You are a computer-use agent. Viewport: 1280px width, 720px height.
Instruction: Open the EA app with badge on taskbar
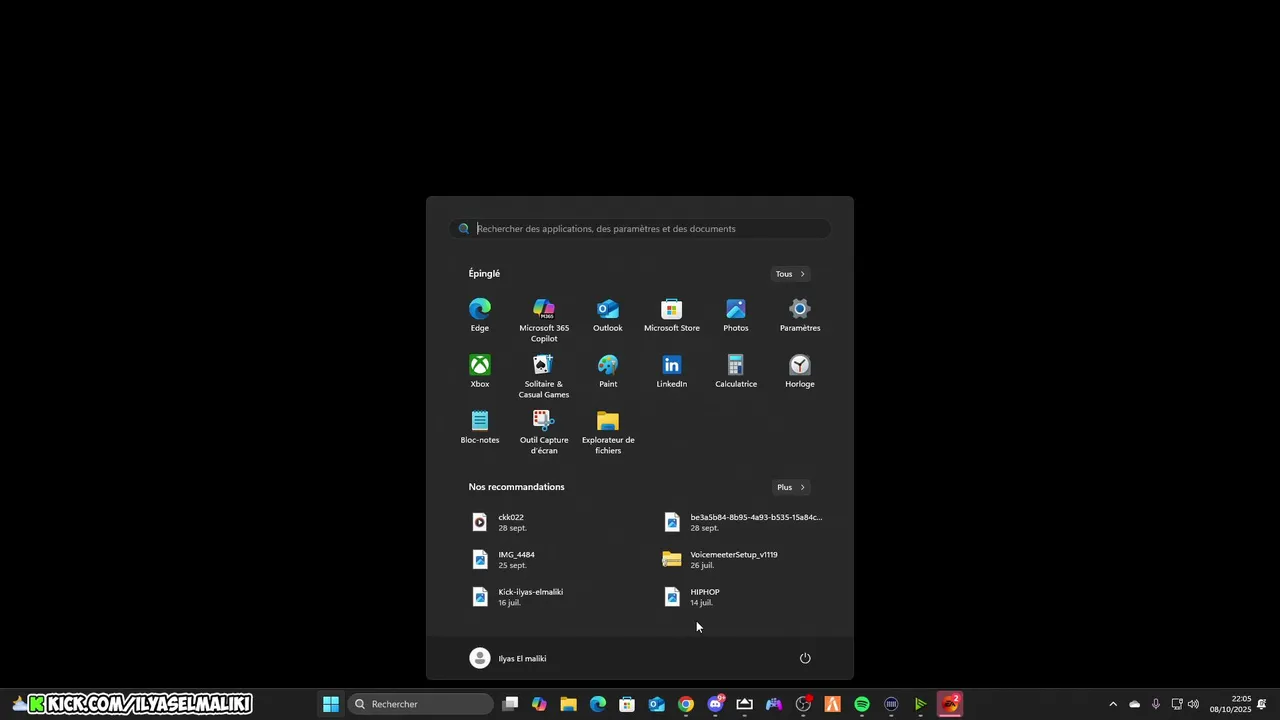tap(950, 704)
